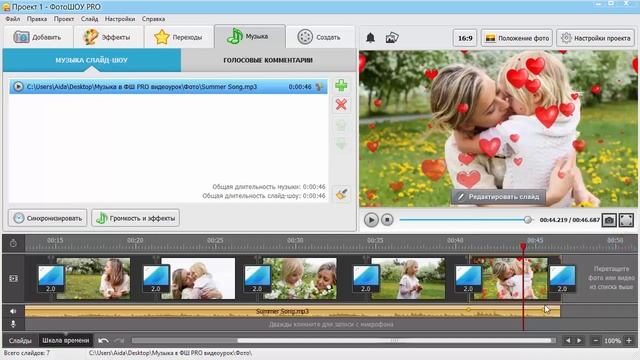The height and width of the screenshot is (360, 640).
Task: Switch to Слайды view
Action: 20,340
